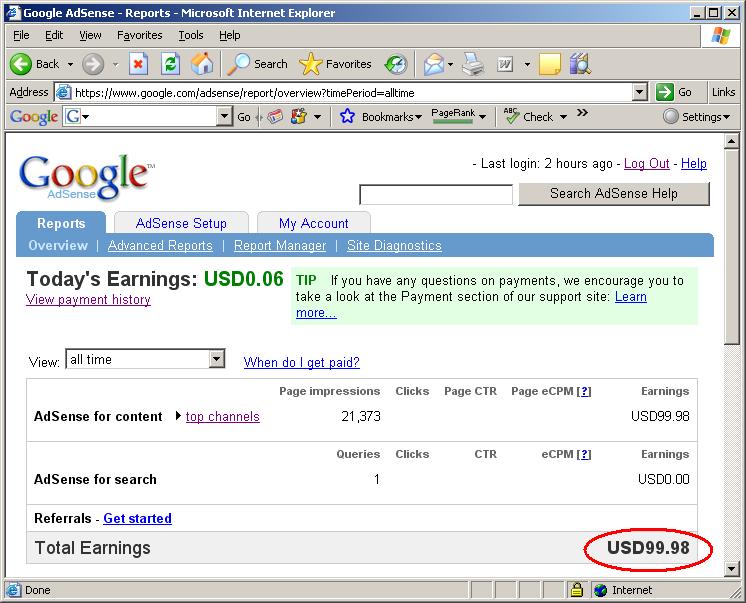Open Advanced Reports link
The width and height of the screenshot is (746, 603).
[160, 246]
